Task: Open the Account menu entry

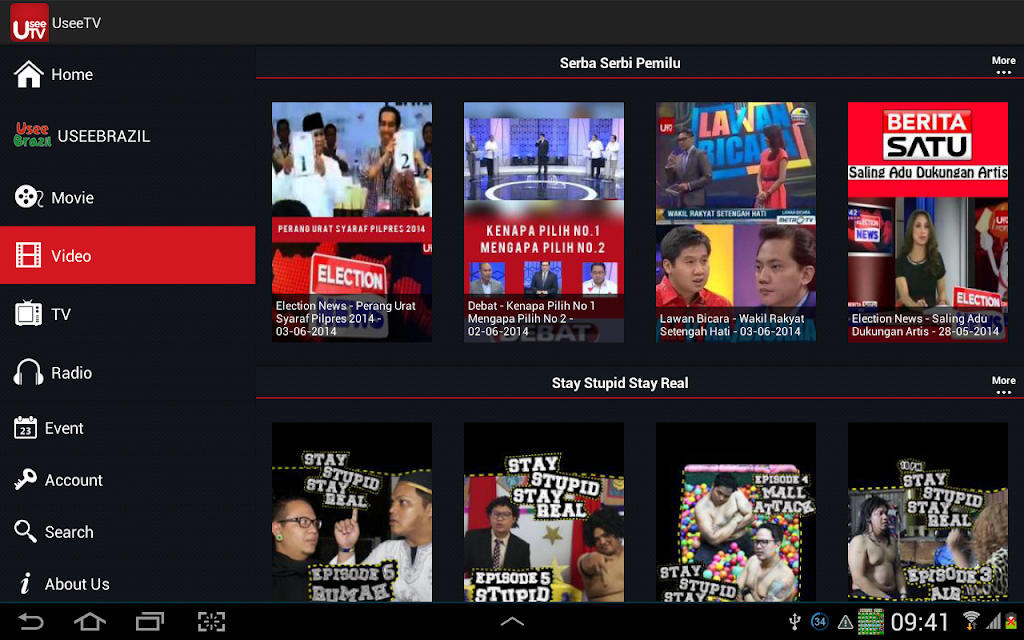Action: (127, 480)
